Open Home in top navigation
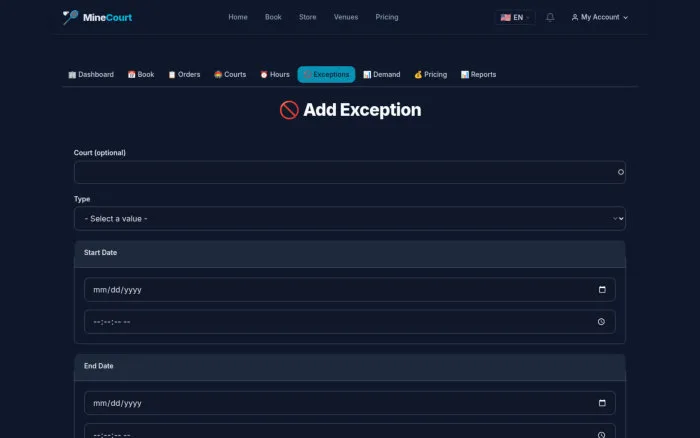 (x=238, y=17)
